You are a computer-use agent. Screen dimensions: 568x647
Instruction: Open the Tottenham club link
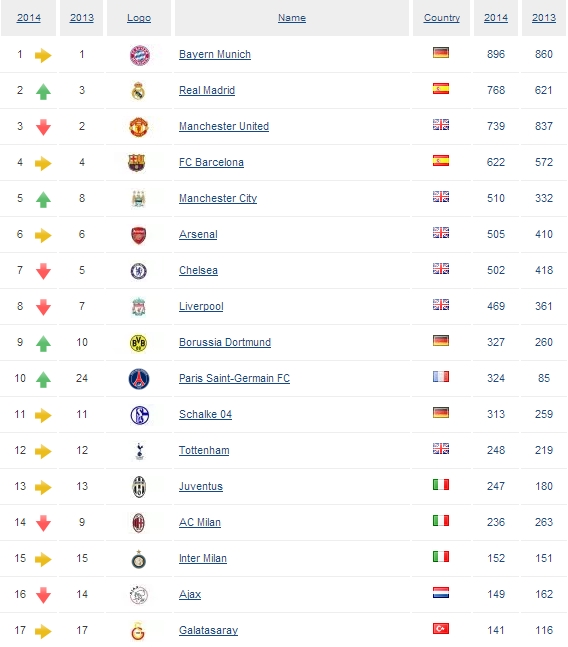coord(204,450)
